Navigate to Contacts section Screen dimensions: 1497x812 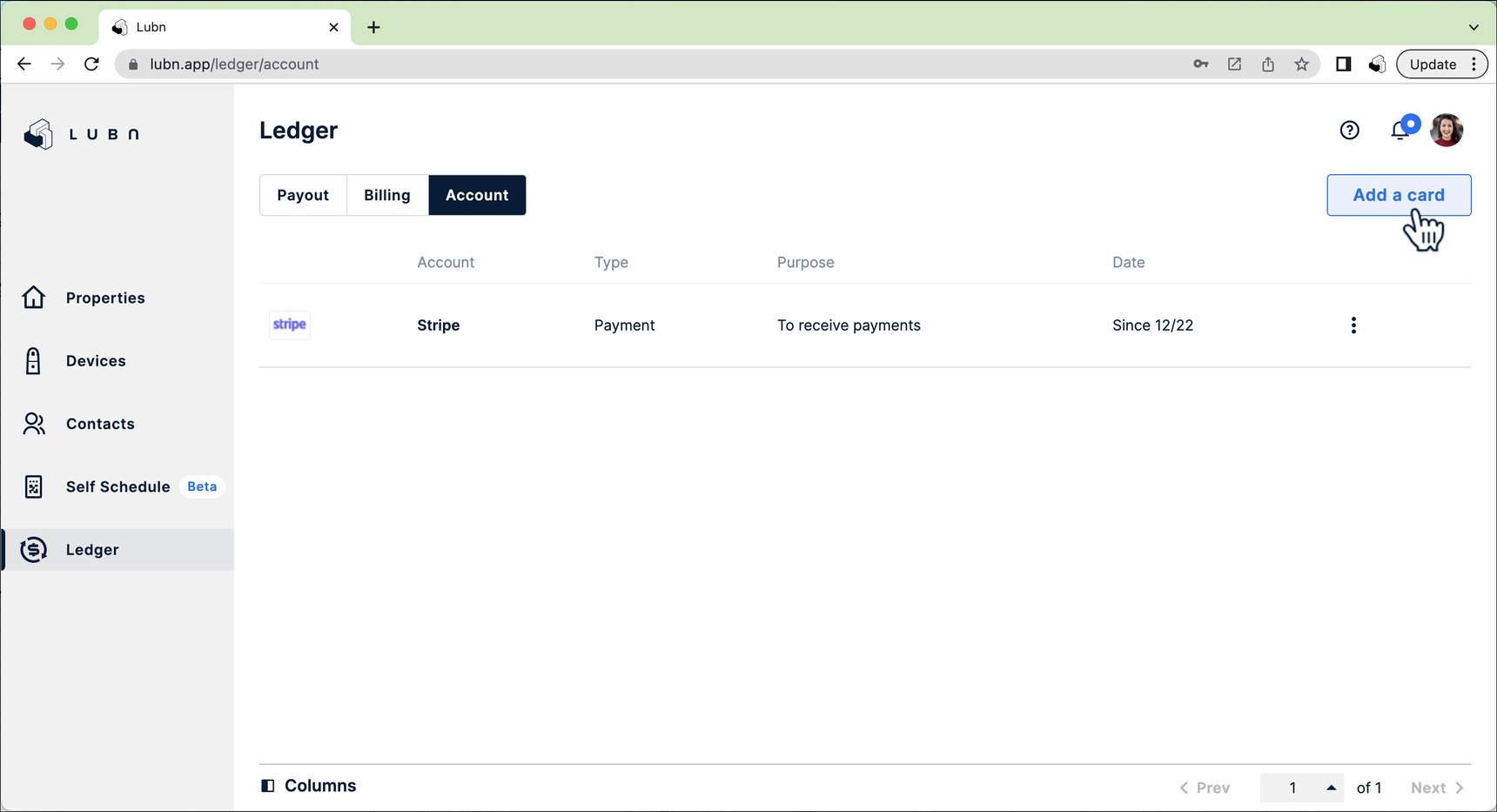(99, 424)
